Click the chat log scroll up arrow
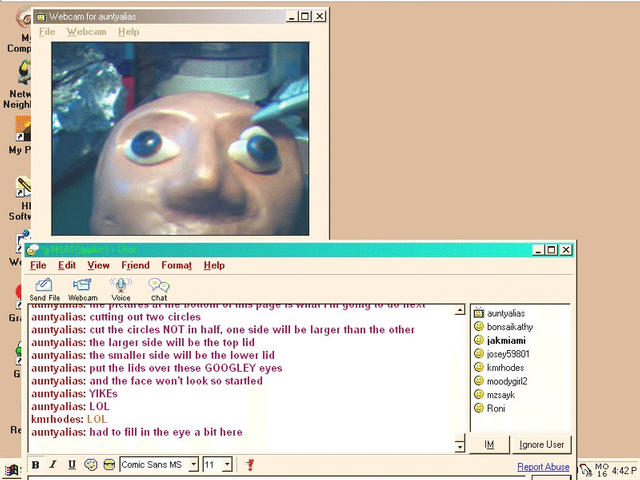Viewport: 640px width, 480px height. (x=460, y=310)
